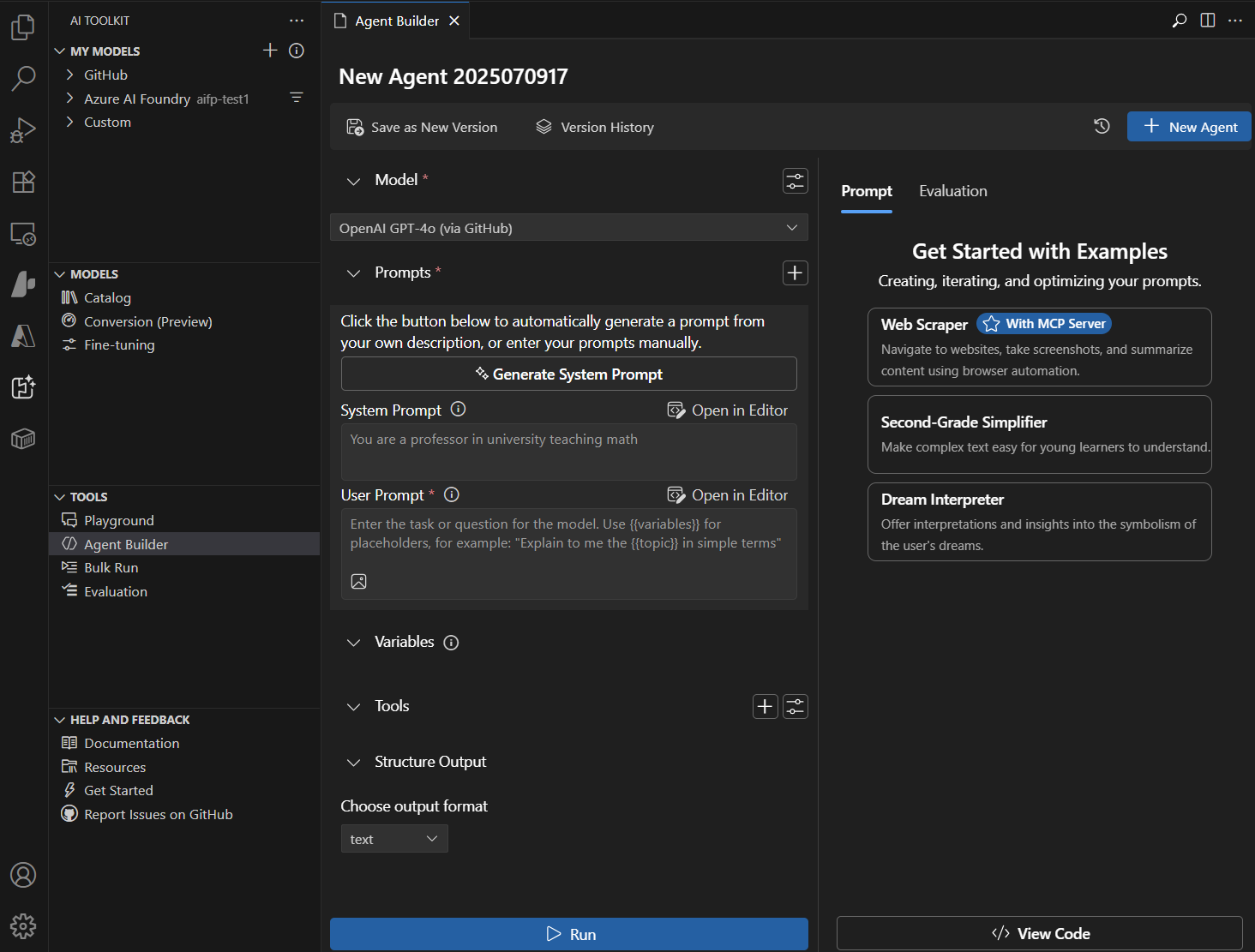Open the Extensions view icon
The image size is (1255, 952).
click(x=23, y=182)
